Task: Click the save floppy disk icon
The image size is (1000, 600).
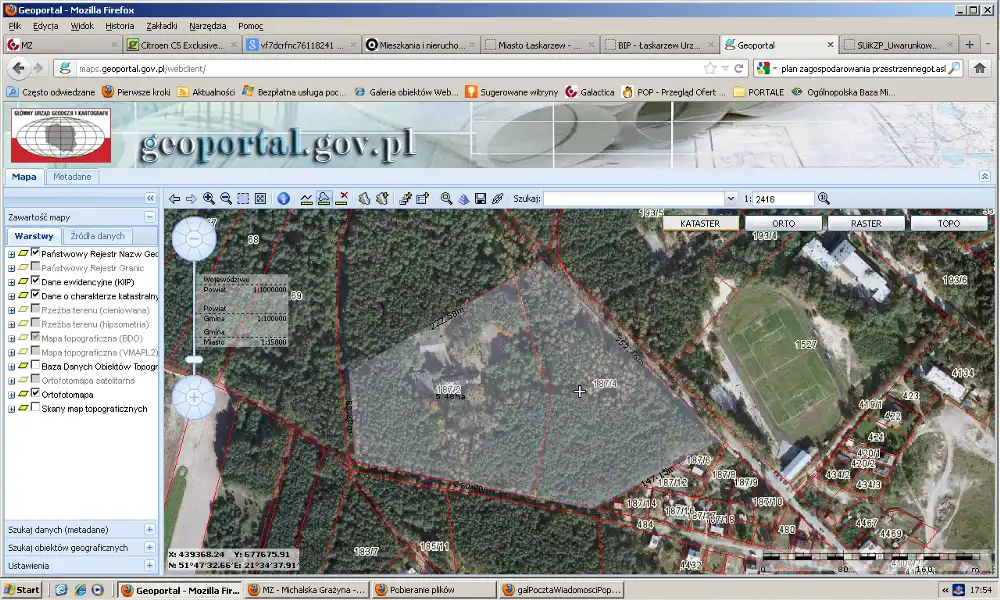Action: [x=480, y=198]
